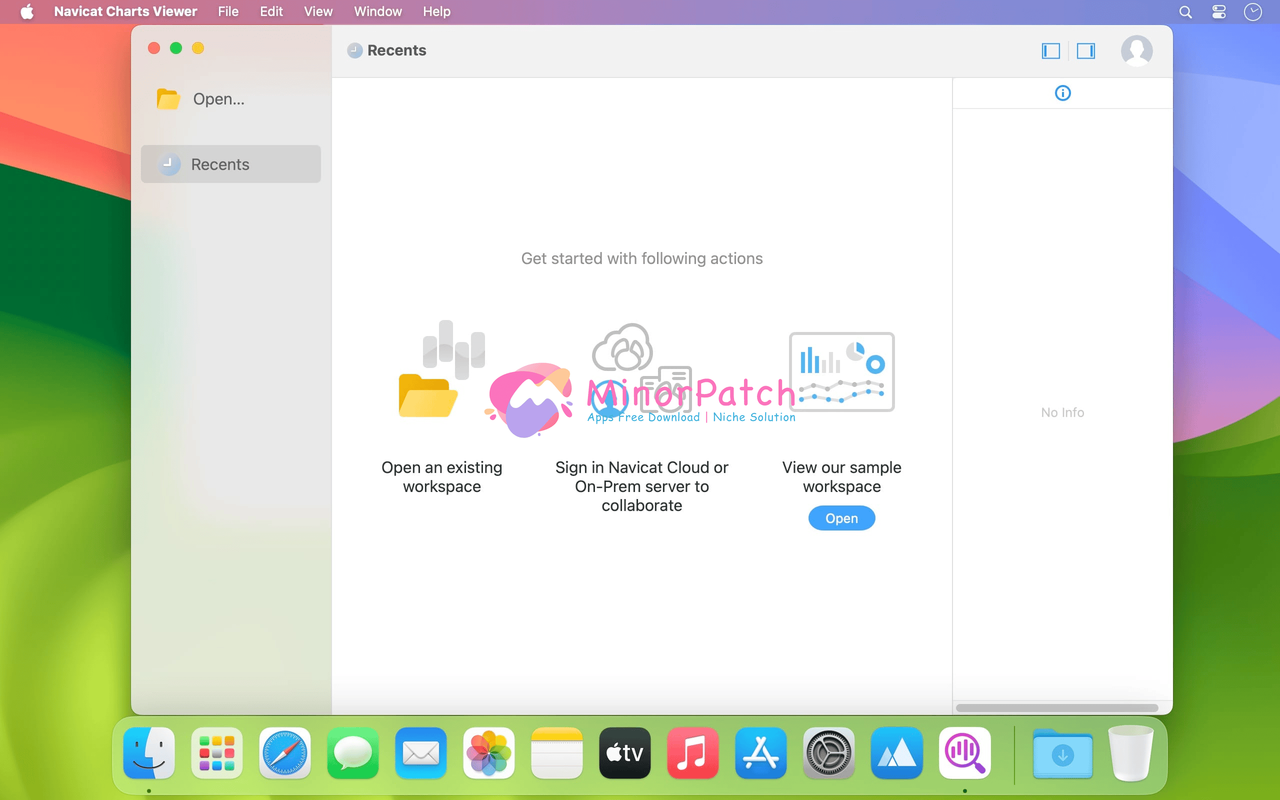Open the Apple menu
Screen dimensions: 1280x800
pyautogui.click(x=27, y=12)
